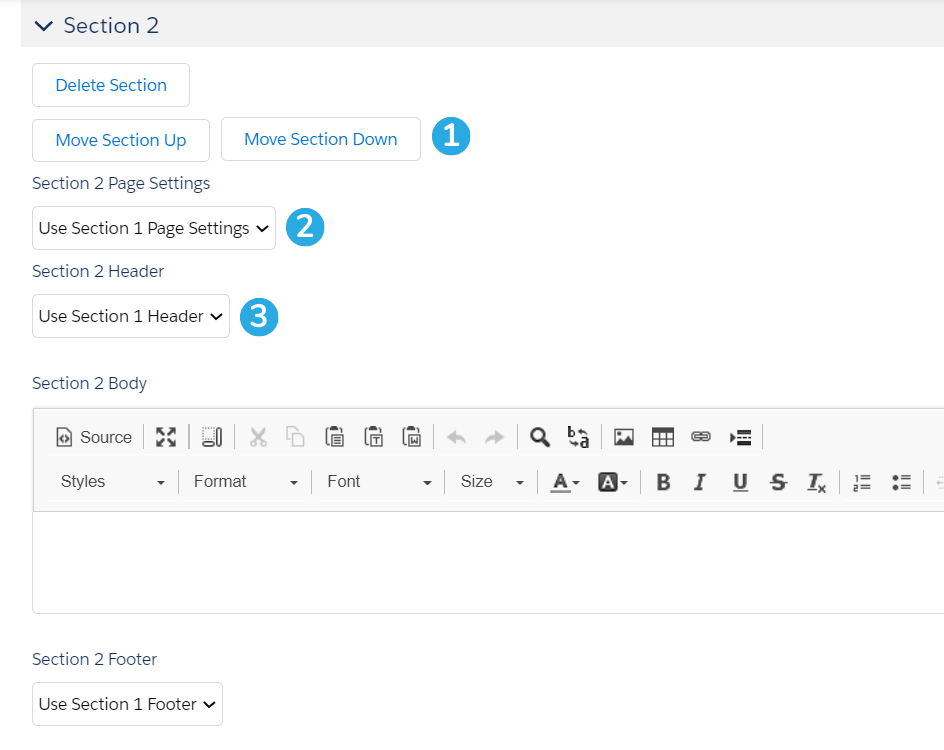
Task: Toggle Italic formatting
Action: coord(700,482)
